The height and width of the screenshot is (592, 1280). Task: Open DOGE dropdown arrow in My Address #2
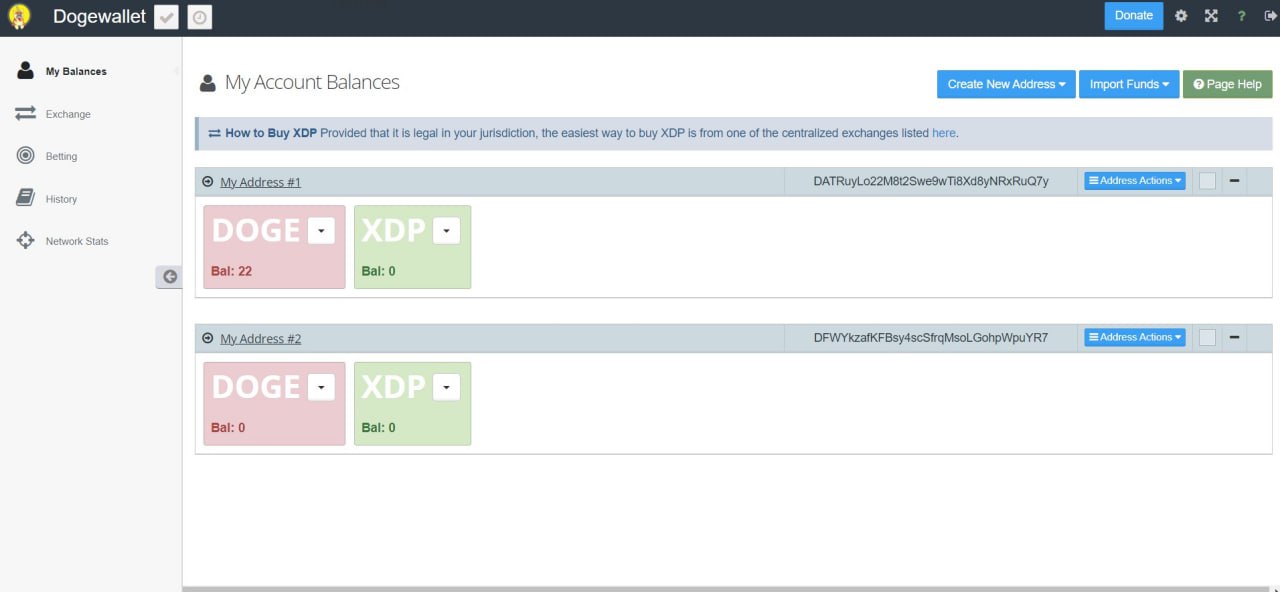(x=321, y=387)
